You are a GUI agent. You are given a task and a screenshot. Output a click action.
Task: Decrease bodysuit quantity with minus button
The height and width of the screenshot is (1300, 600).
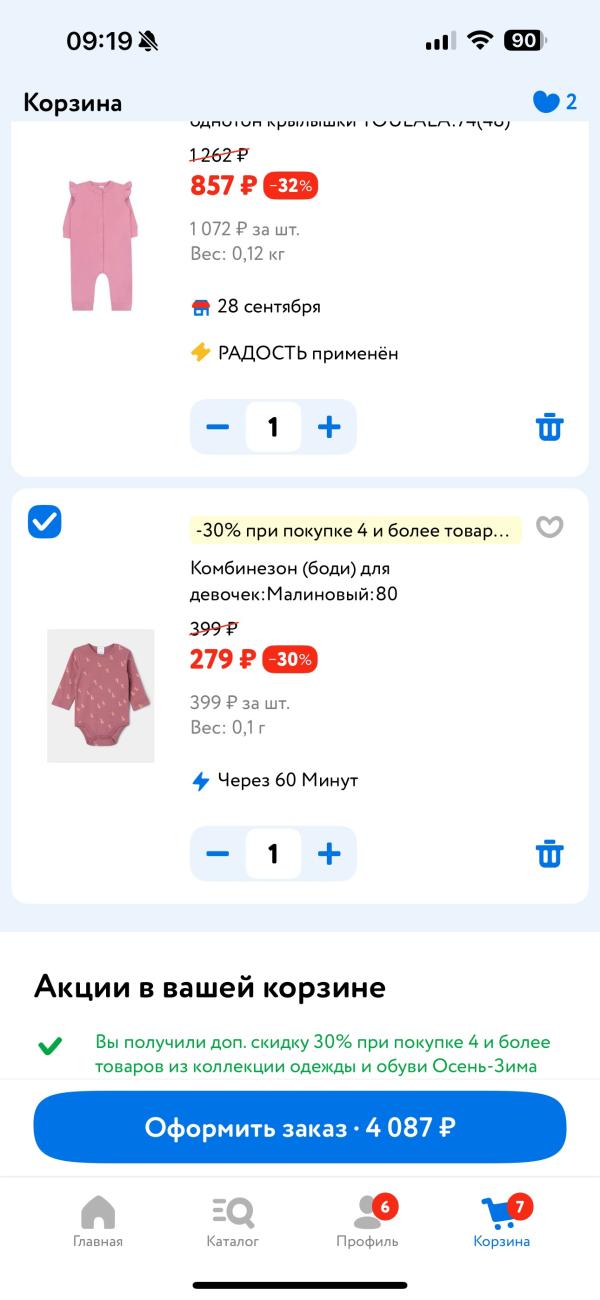[x=217, y=854]
